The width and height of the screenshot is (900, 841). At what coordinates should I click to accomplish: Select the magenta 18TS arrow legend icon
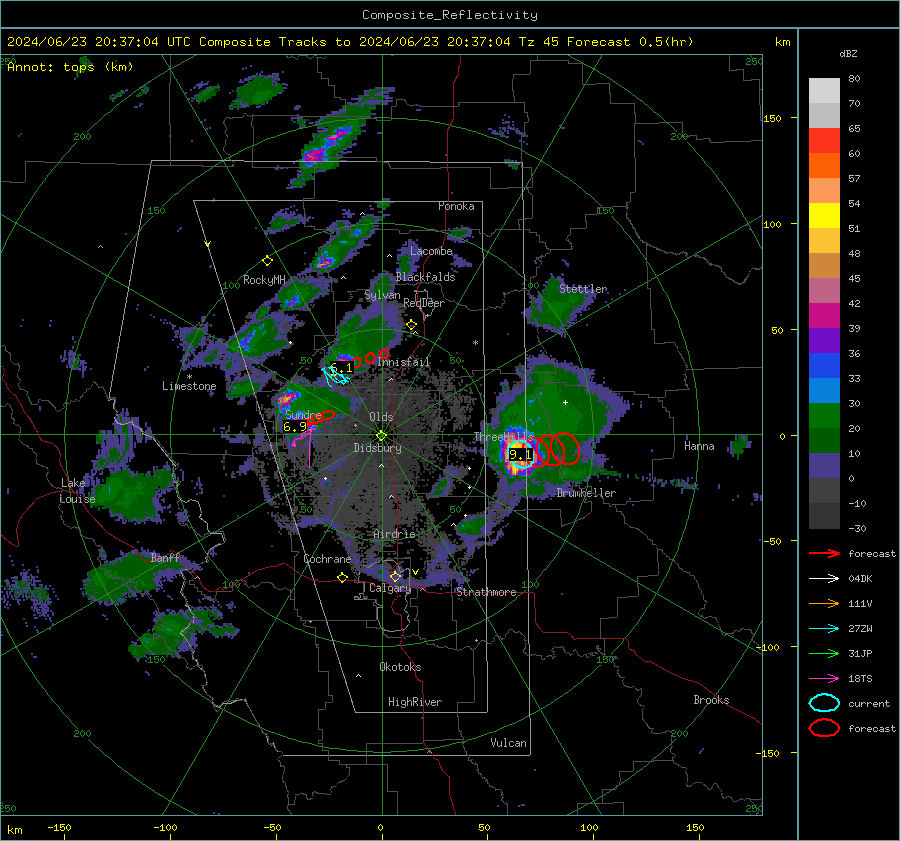(824, 679)
